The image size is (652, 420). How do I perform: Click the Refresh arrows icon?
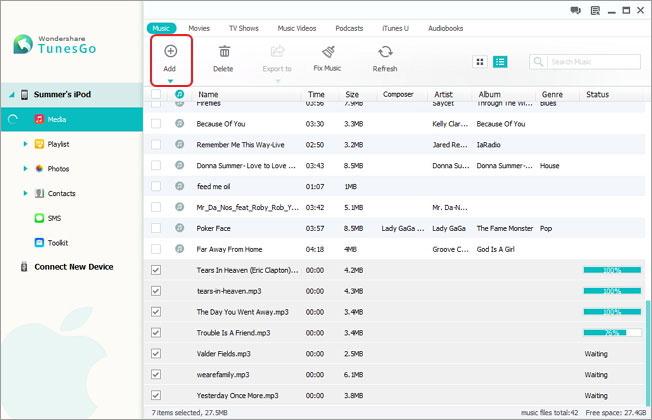pos(385,52)
